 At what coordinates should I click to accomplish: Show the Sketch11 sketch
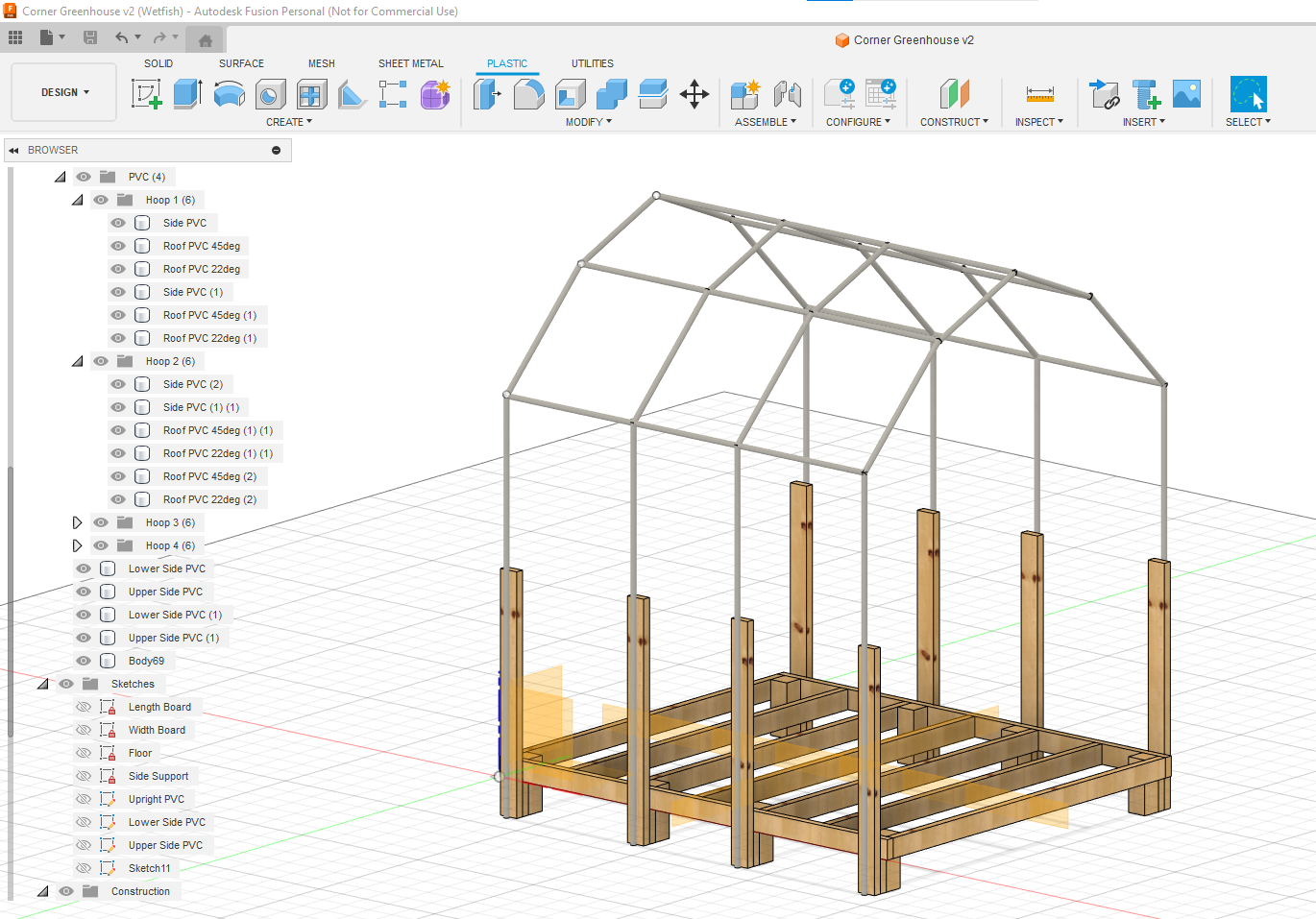tap(84, 868)
